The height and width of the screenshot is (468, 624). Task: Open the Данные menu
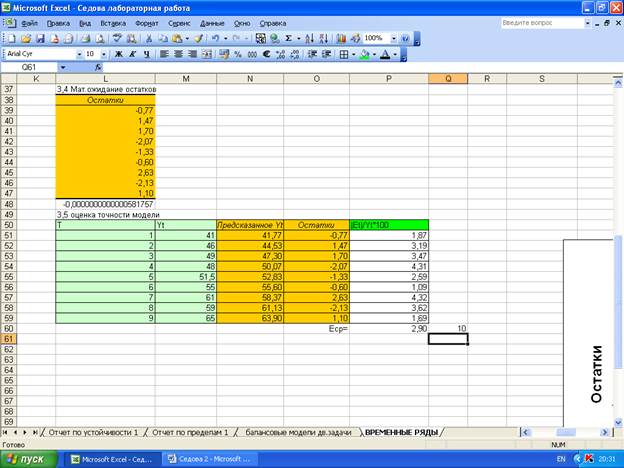pos(212,23)
